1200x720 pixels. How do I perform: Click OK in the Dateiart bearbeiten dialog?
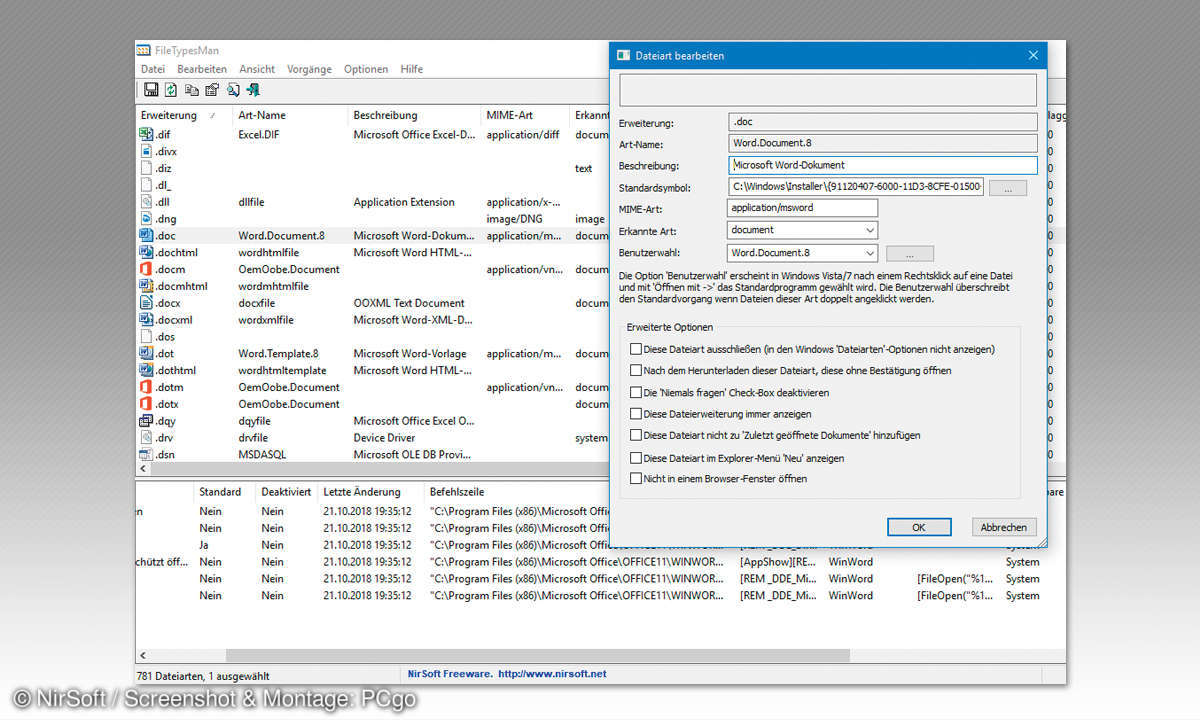918,527
